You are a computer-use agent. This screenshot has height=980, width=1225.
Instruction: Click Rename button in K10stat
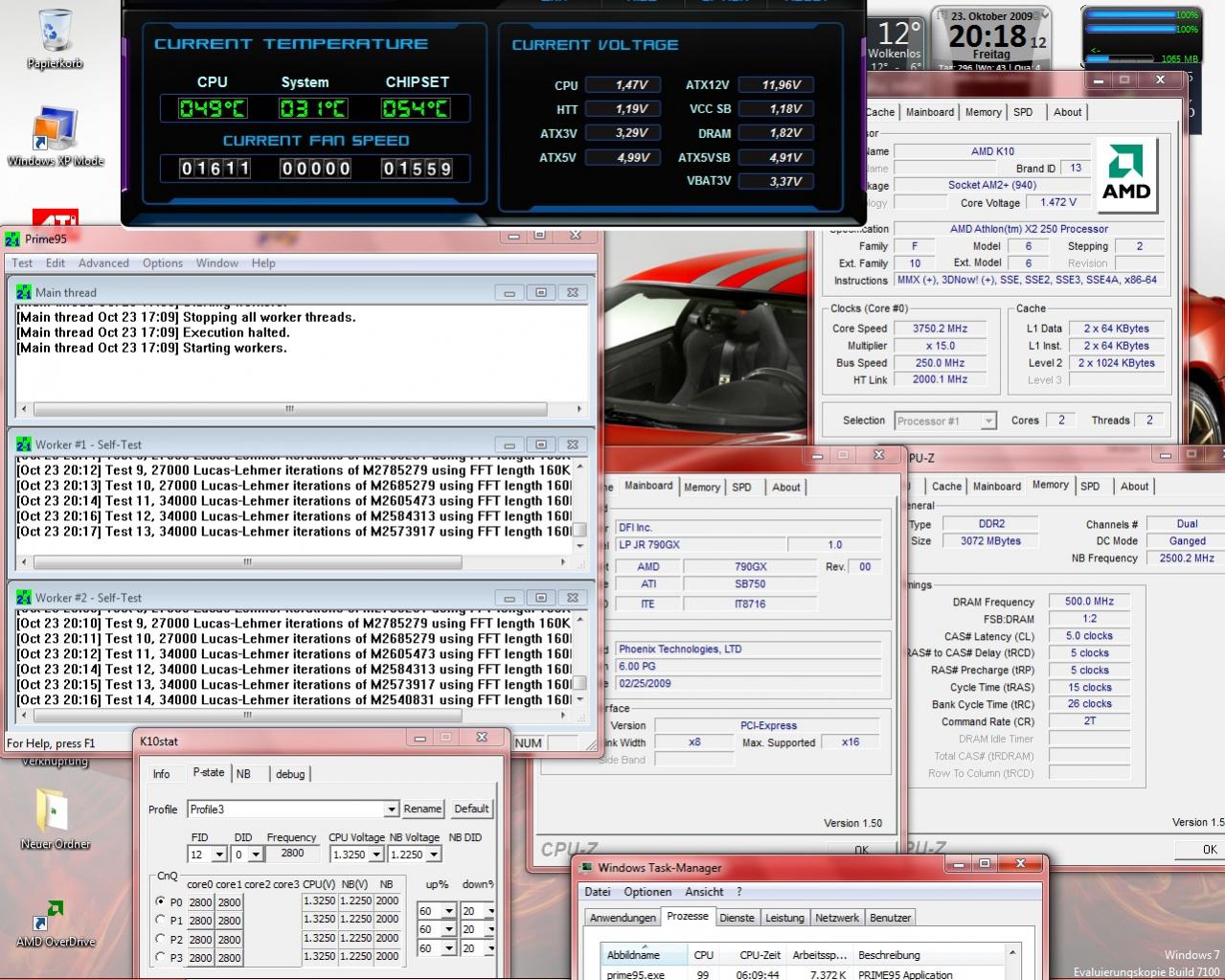click(x=422, y=809)
